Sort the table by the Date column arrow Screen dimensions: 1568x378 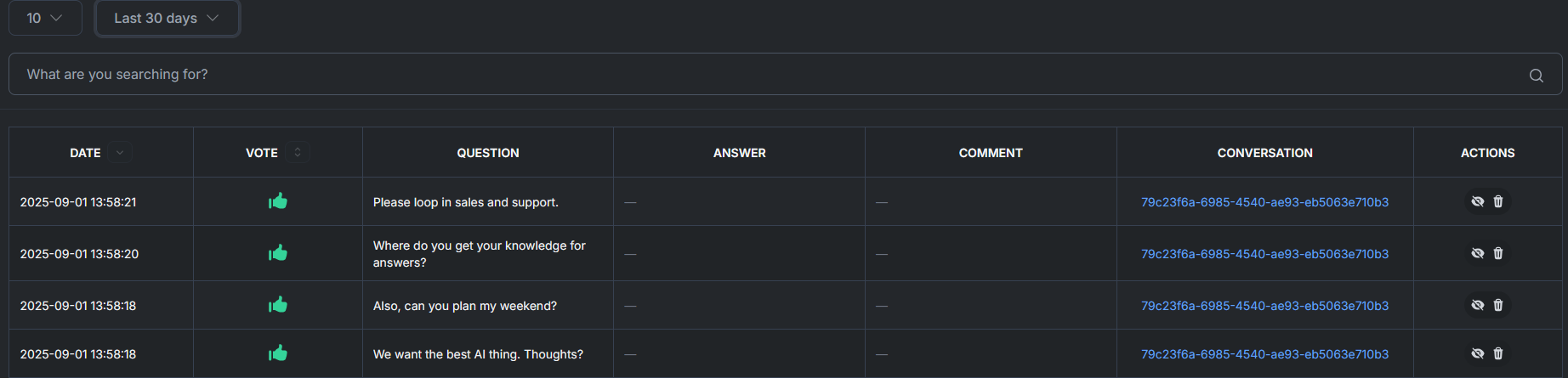pyautogui.click(x=120, y=153)
